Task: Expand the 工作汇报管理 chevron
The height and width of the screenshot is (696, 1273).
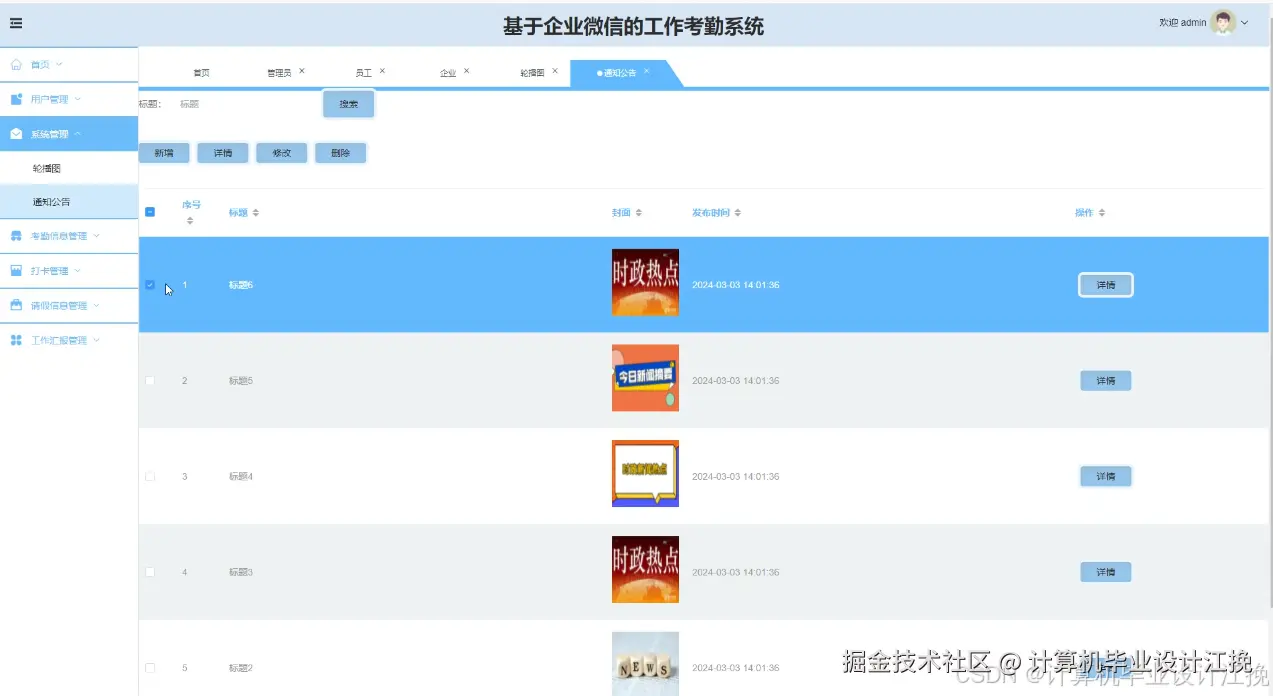Action: click(x=97, y=340)
